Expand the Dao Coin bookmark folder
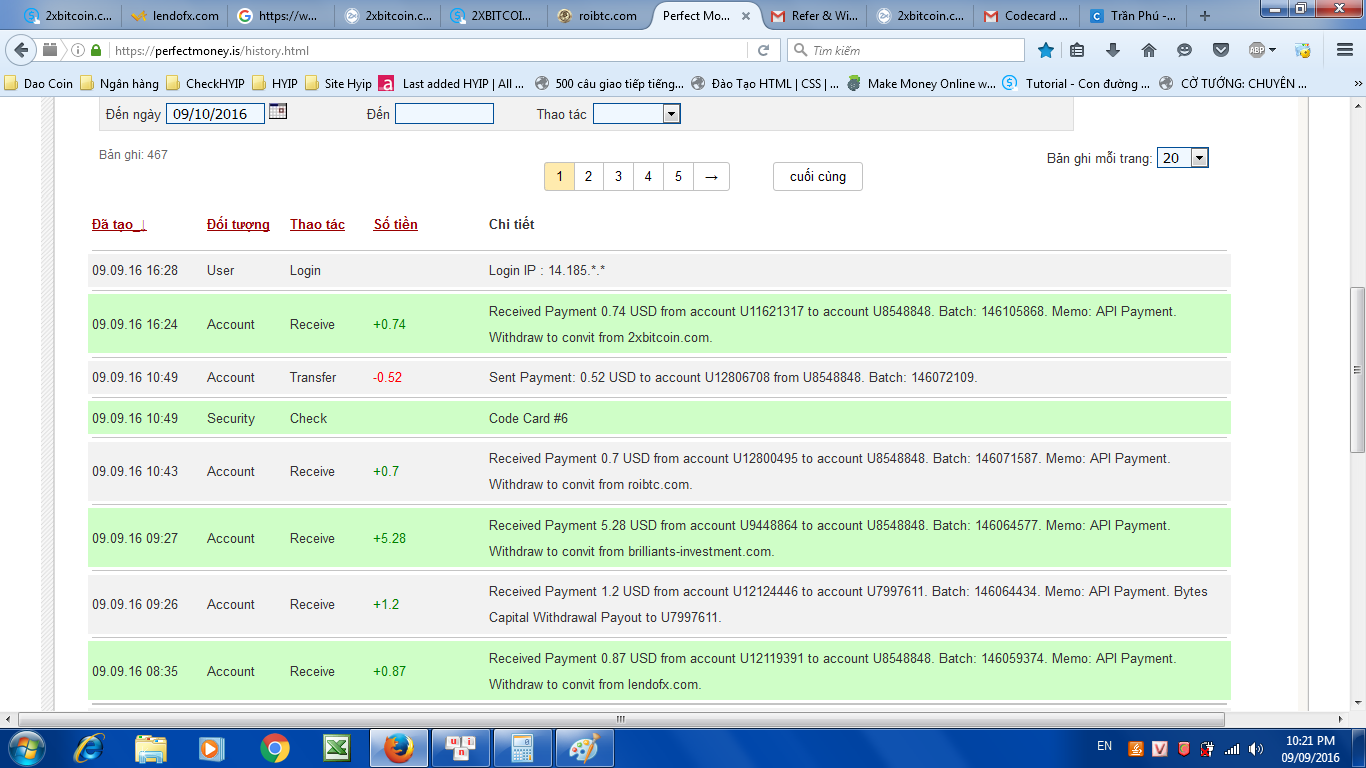 click(40, 84)
